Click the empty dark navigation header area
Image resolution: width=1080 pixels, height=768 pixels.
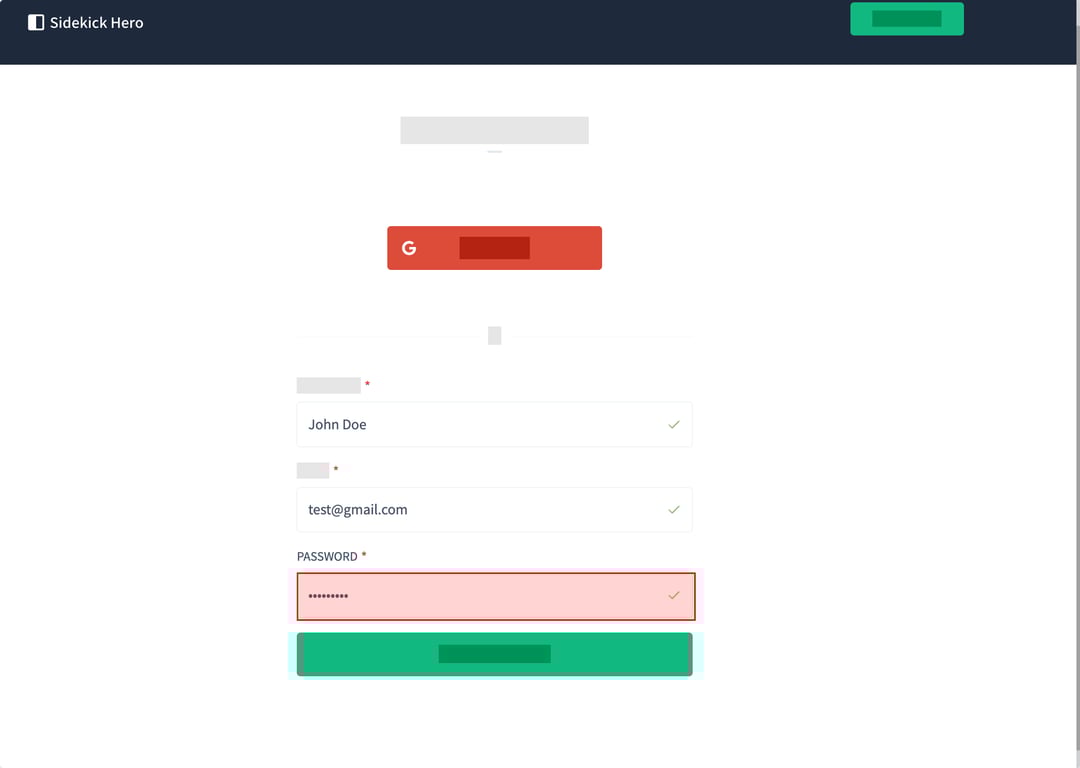click(500, 30)
